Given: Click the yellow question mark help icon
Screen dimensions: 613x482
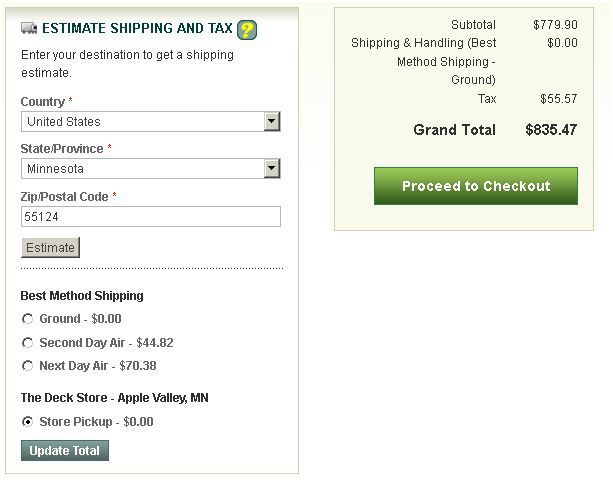Looking at the screenshot, I should point(247,30).
